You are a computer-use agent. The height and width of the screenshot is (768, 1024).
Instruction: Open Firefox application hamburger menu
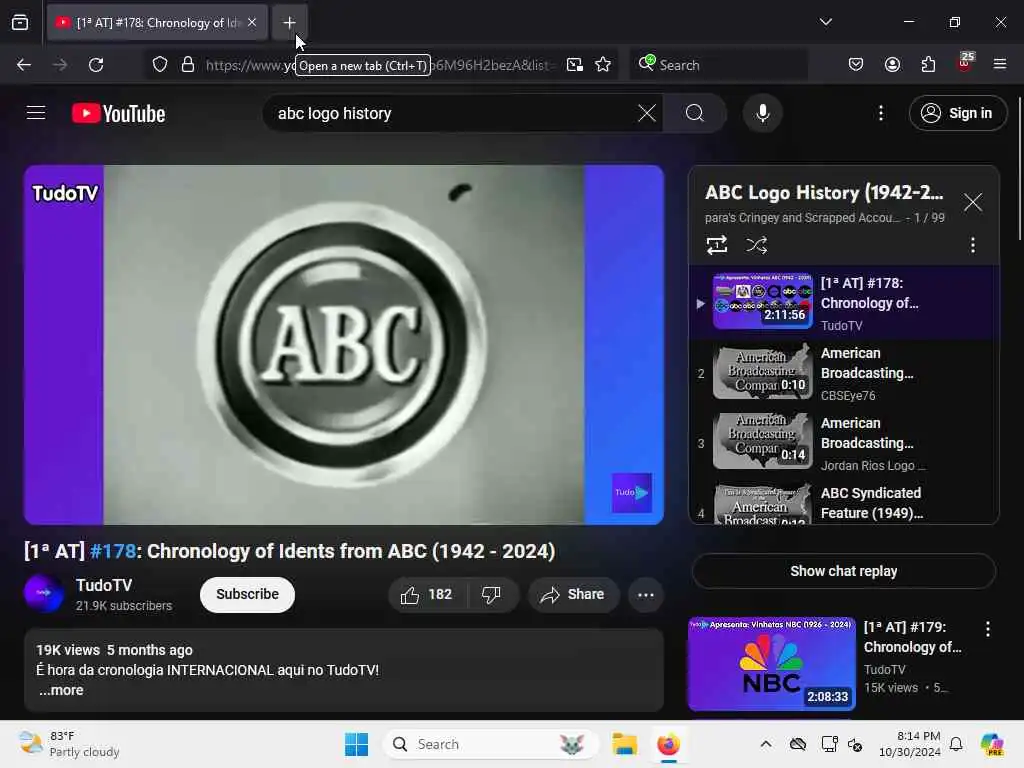tap(1000, 65)
